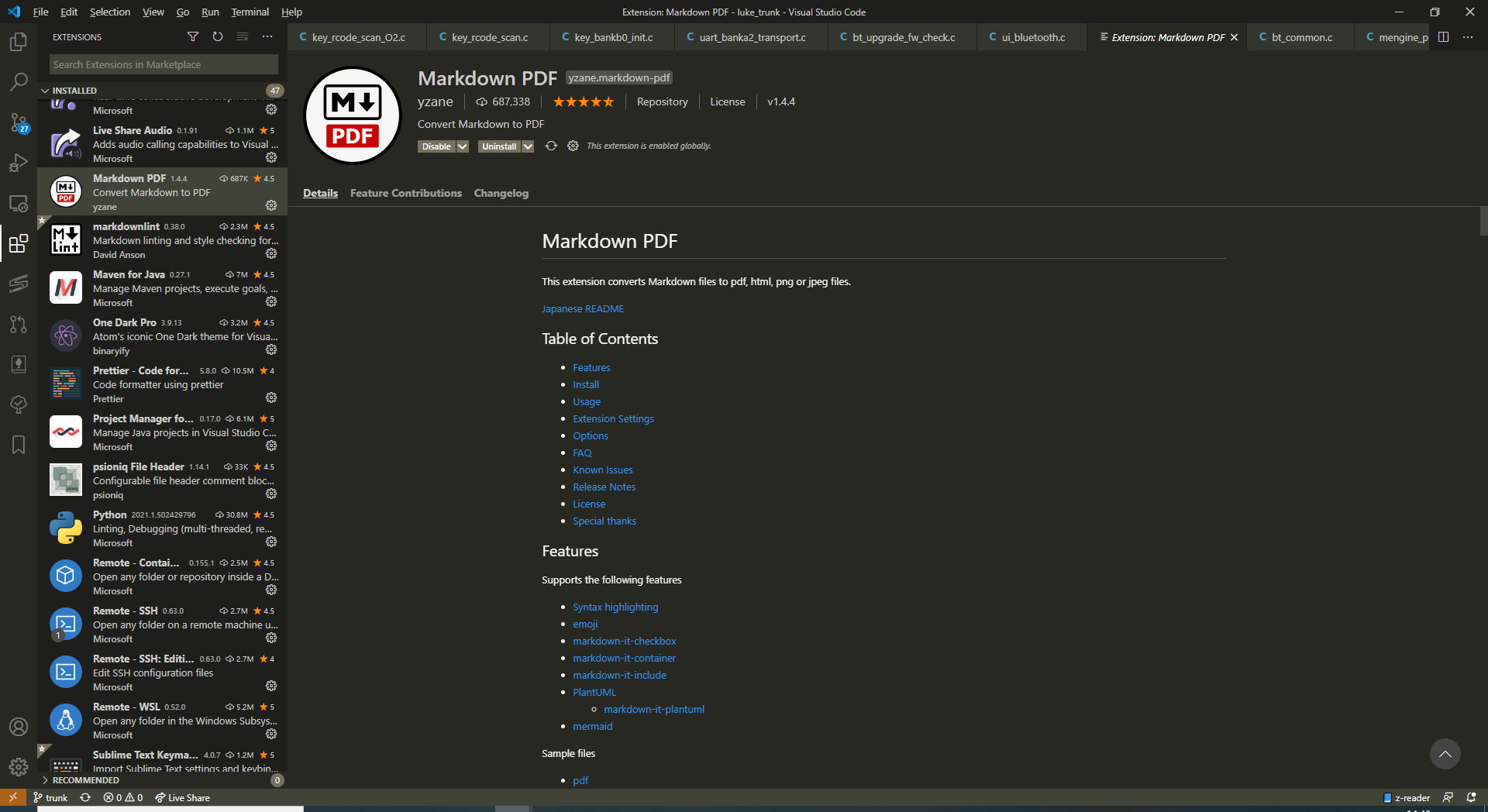Click the trunk branch in status bar
The image size is (1488, 812).
point(50,797)
